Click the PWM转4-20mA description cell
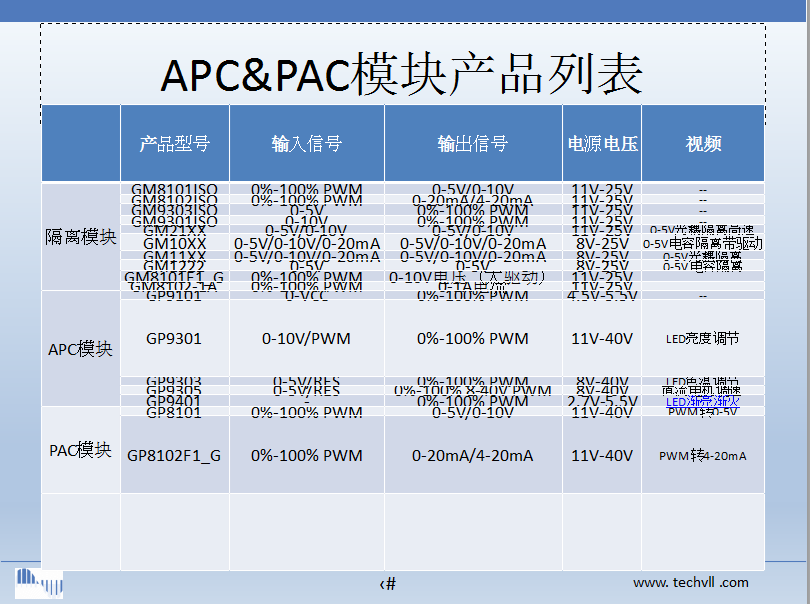The image size is (810, 604). (702, 456)
